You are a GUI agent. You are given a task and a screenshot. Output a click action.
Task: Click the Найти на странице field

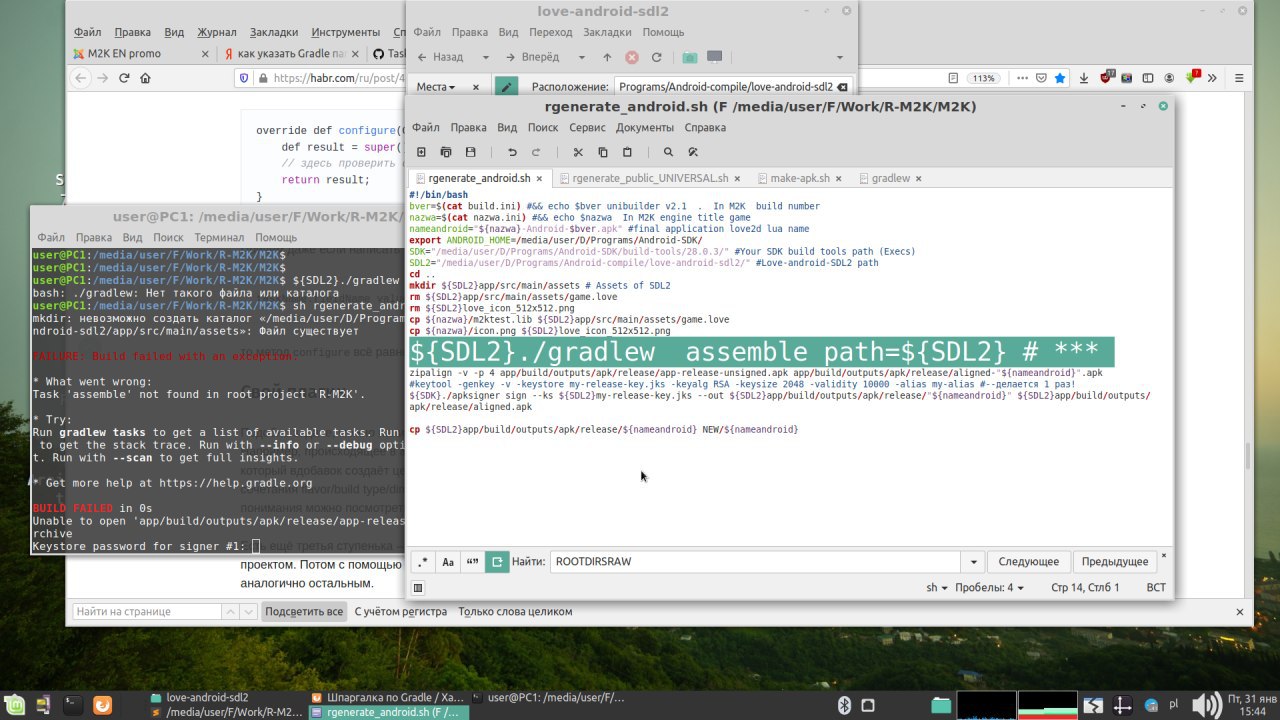click(147, 611)
